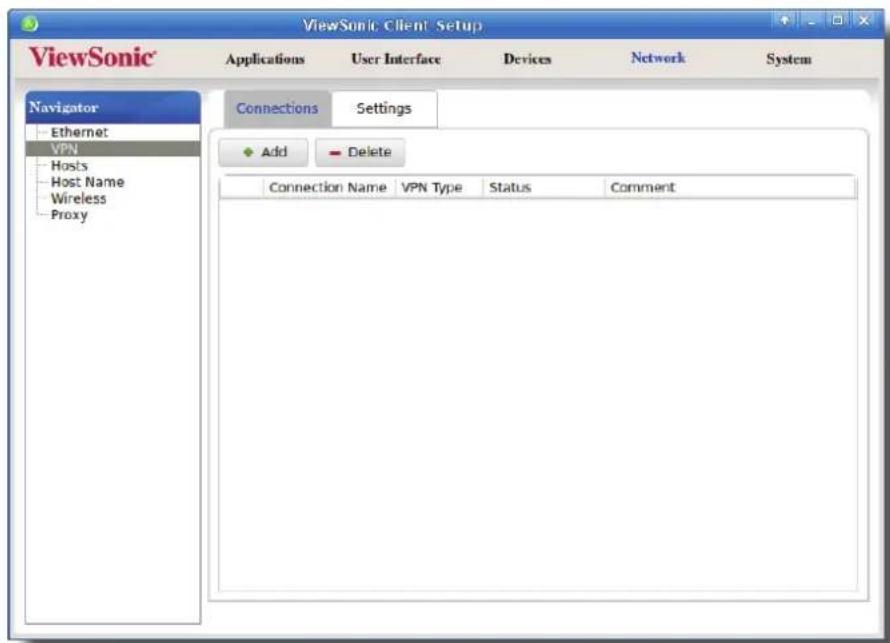
Task: Click the keep-on-top arrow window button
Action: pyautogui.click(x=785, y=21)
